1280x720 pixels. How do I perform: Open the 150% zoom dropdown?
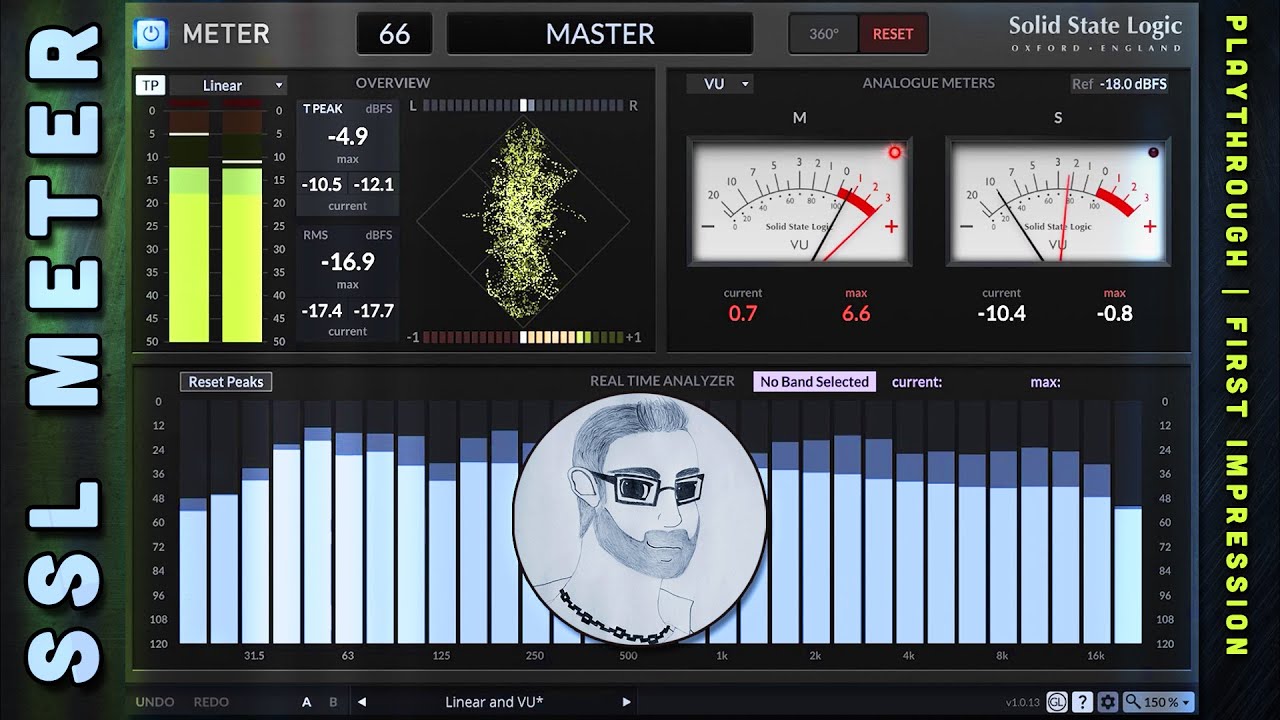pyautogui.click(x=1158, y=702)
